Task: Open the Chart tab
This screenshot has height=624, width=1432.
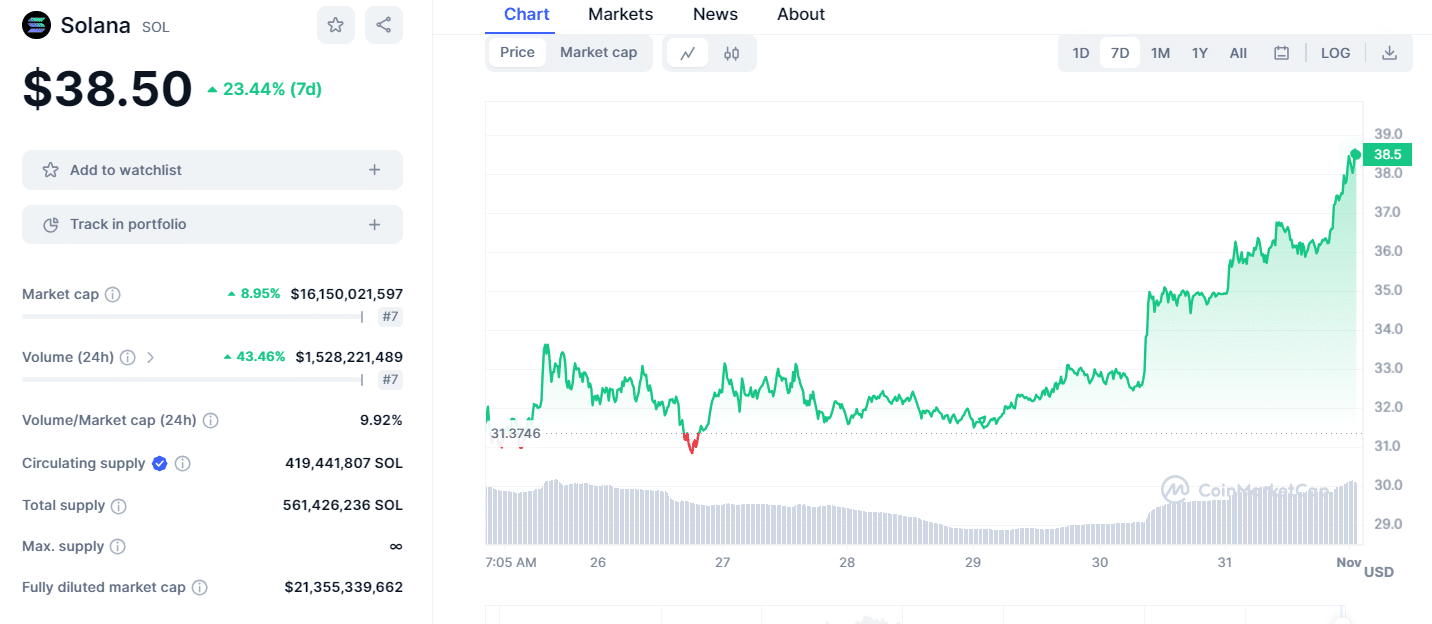Action: coord(526,14)
